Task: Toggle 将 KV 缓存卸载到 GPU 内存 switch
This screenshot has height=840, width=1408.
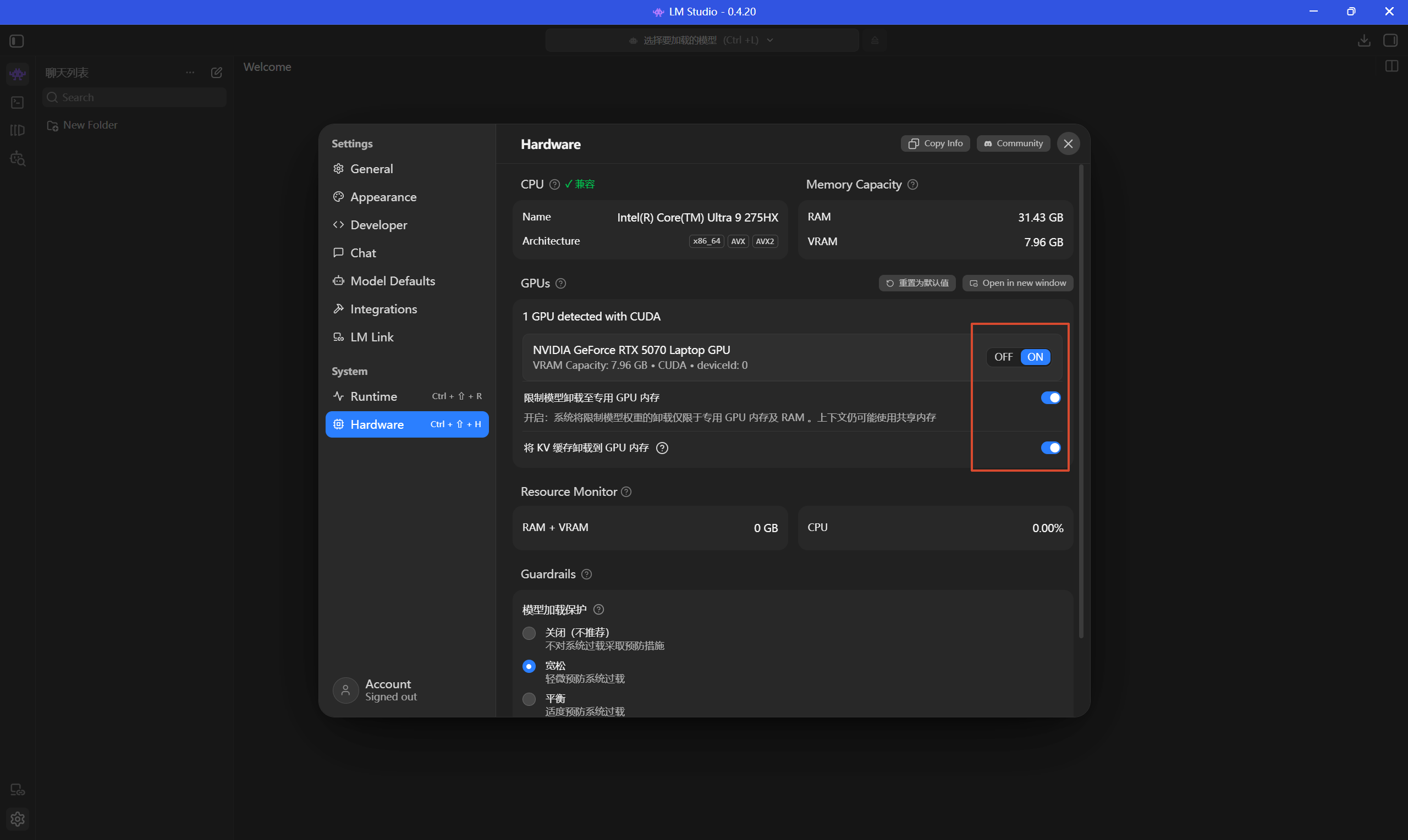Action: click(x=1050, y=448)
